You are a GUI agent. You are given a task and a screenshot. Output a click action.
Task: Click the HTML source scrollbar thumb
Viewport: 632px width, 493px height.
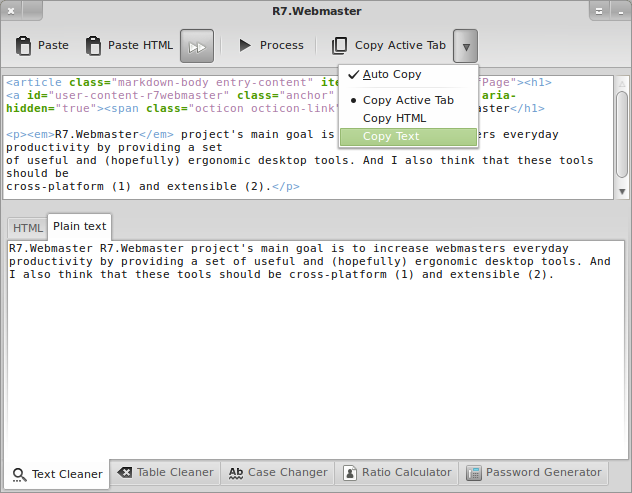pos(622,134)
